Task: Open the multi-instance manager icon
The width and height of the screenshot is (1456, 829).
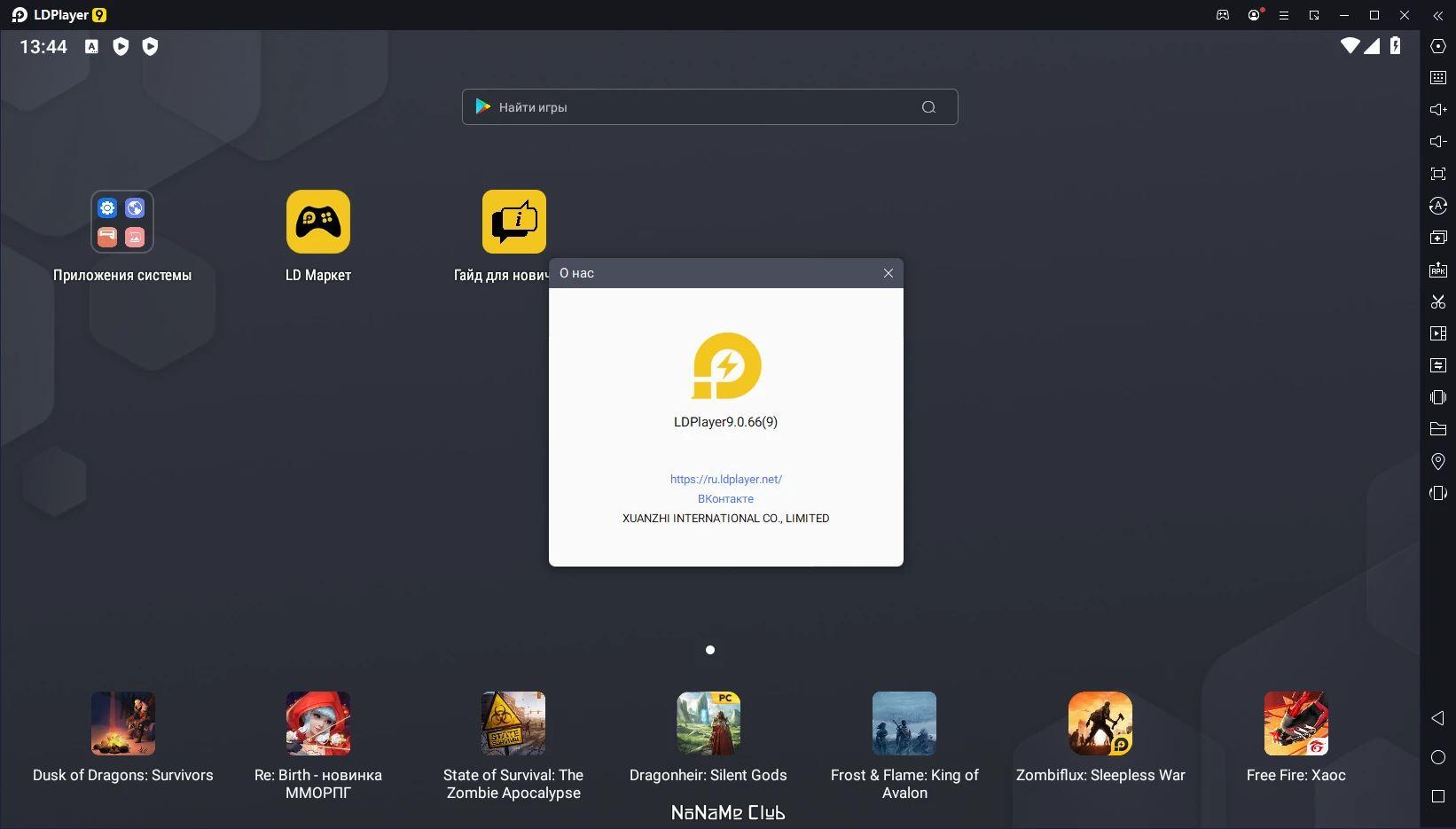Action: pos(1438,238)
